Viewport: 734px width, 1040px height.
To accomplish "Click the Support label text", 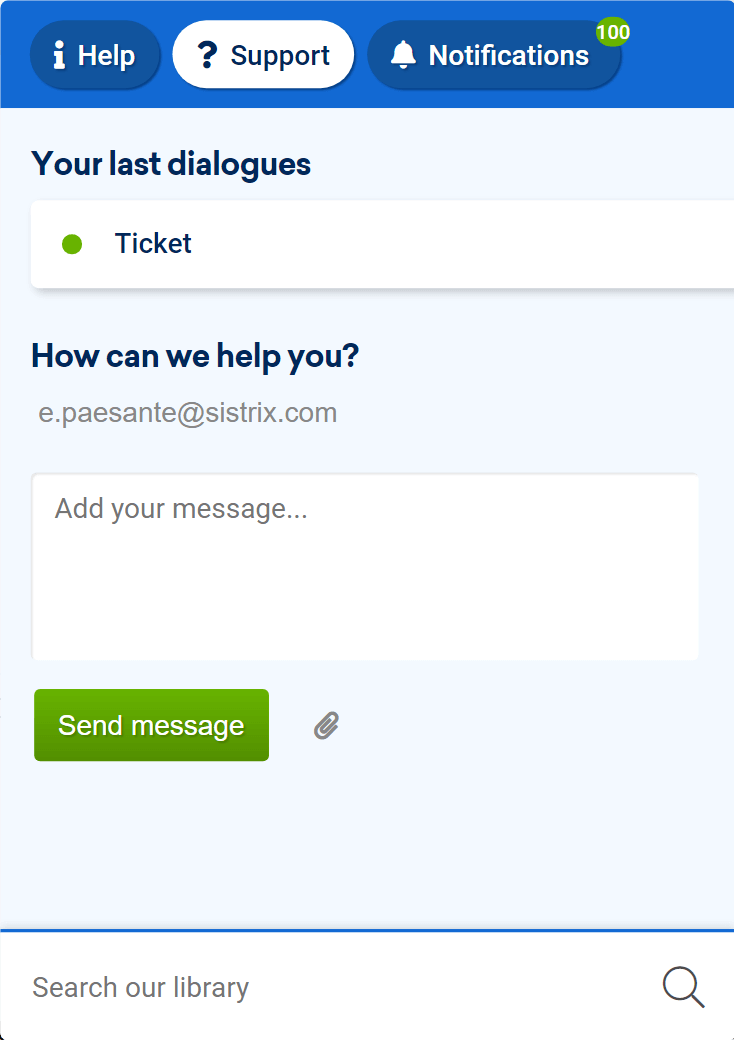I will [x=280, y=56].
